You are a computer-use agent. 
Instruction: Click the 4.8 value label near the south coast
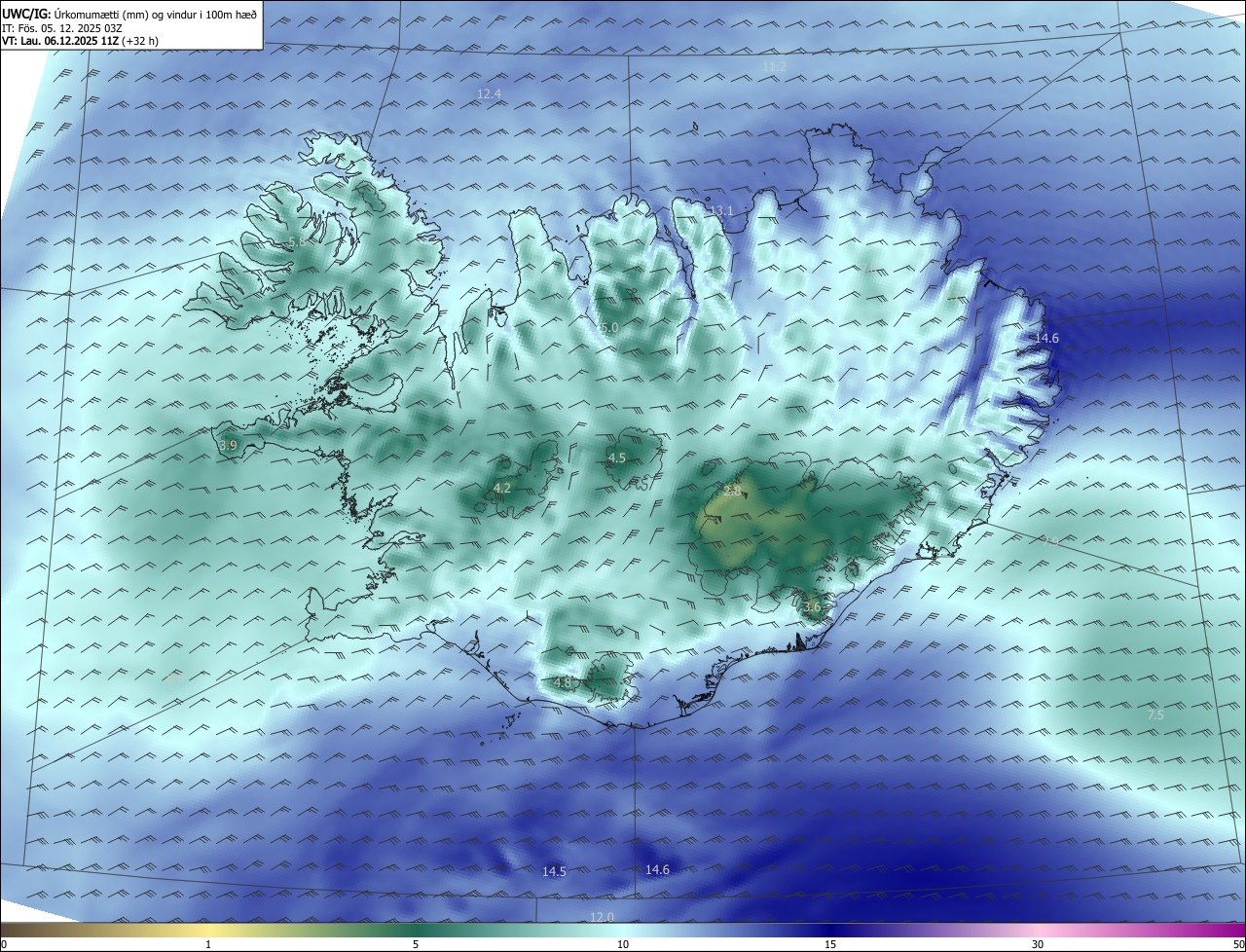pos(563,683)
